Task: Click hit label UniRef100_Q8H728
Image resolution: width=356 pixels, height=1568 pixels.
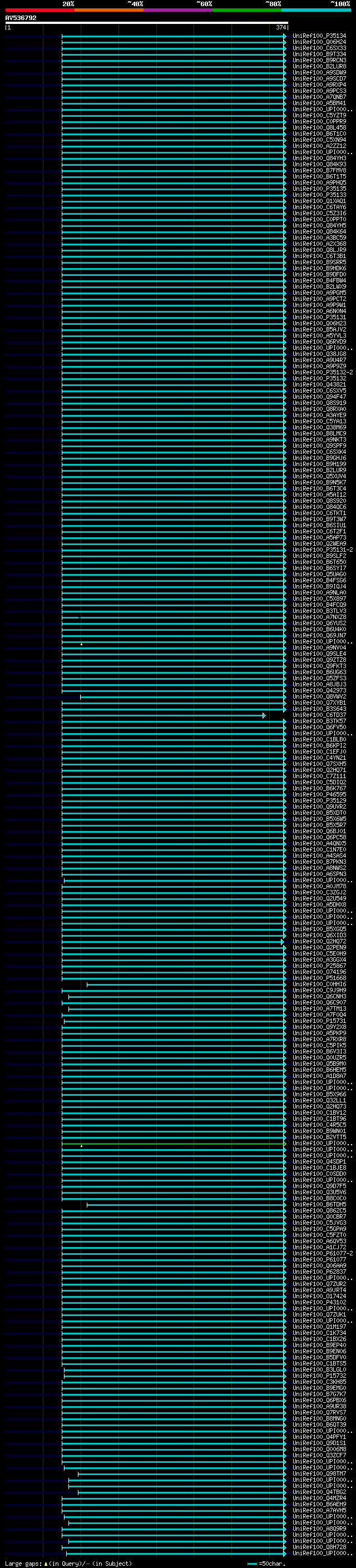Action: point(319,1547)
